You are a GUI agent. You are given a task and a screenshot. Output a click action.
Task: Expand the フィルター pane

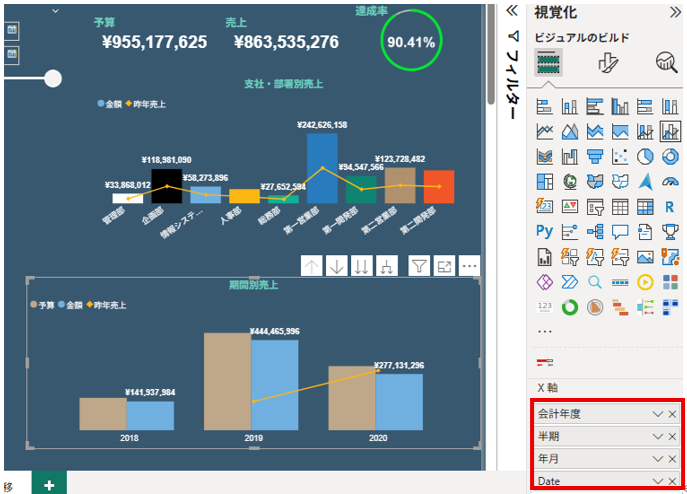(x=512, y=11)
